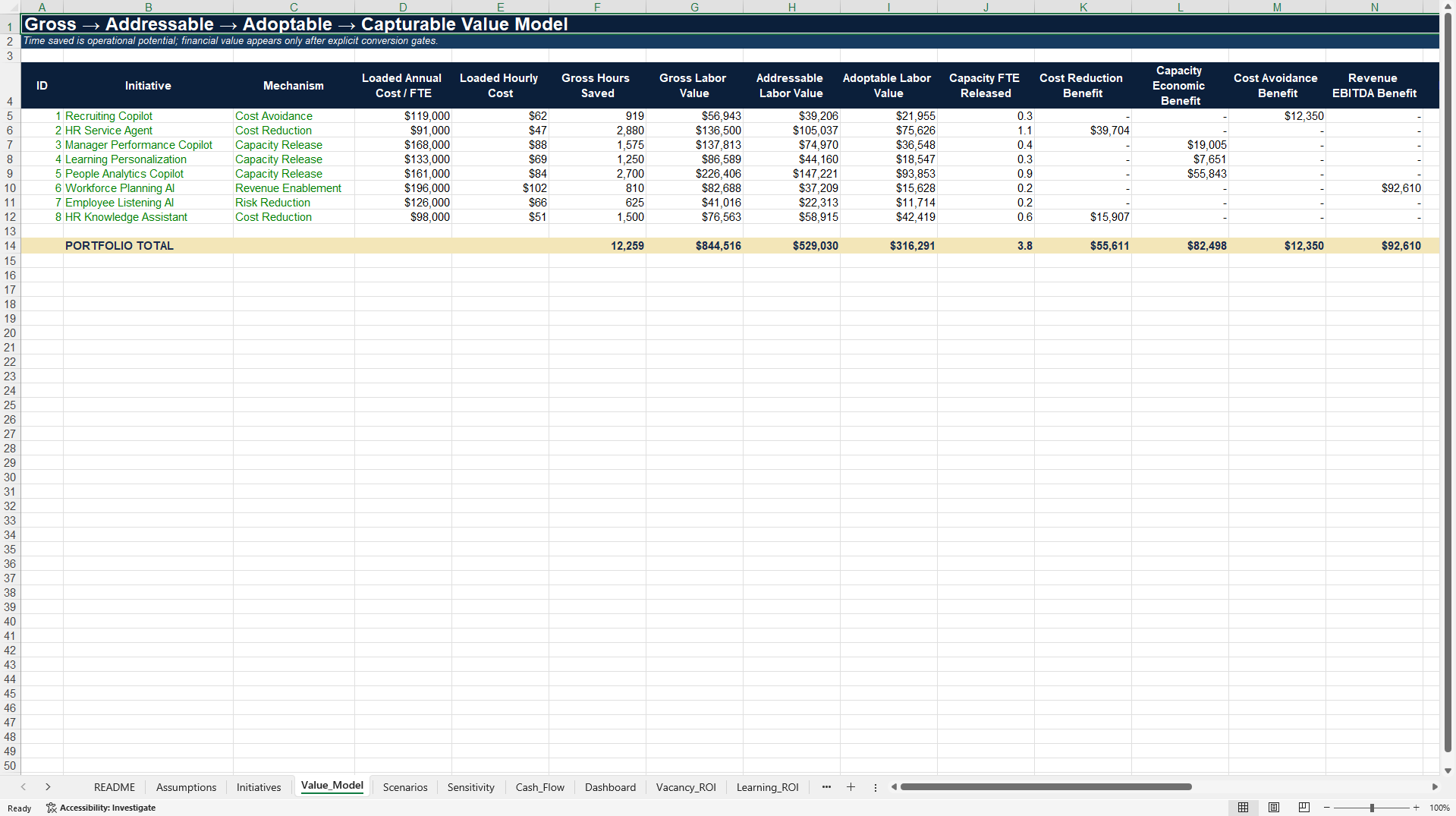Select the PORTFOLIO TOTAL label cell

(x=148, y=246)
